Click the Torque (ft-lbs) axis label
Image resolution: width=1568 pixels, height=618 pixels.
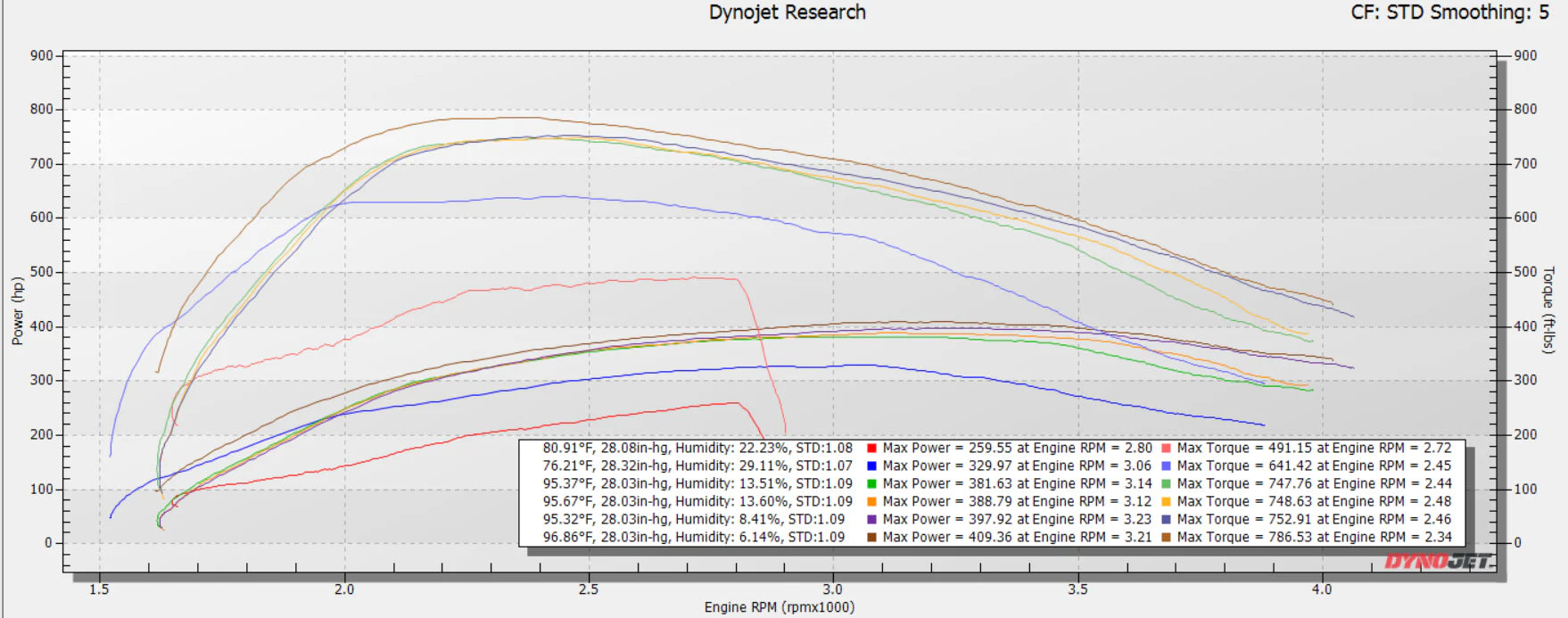(1549, 310)
